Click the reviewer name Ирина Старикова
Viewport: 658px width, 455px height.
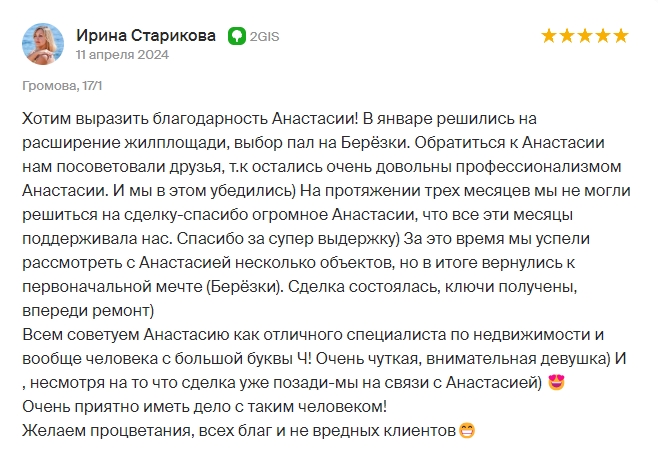[146, 36]
